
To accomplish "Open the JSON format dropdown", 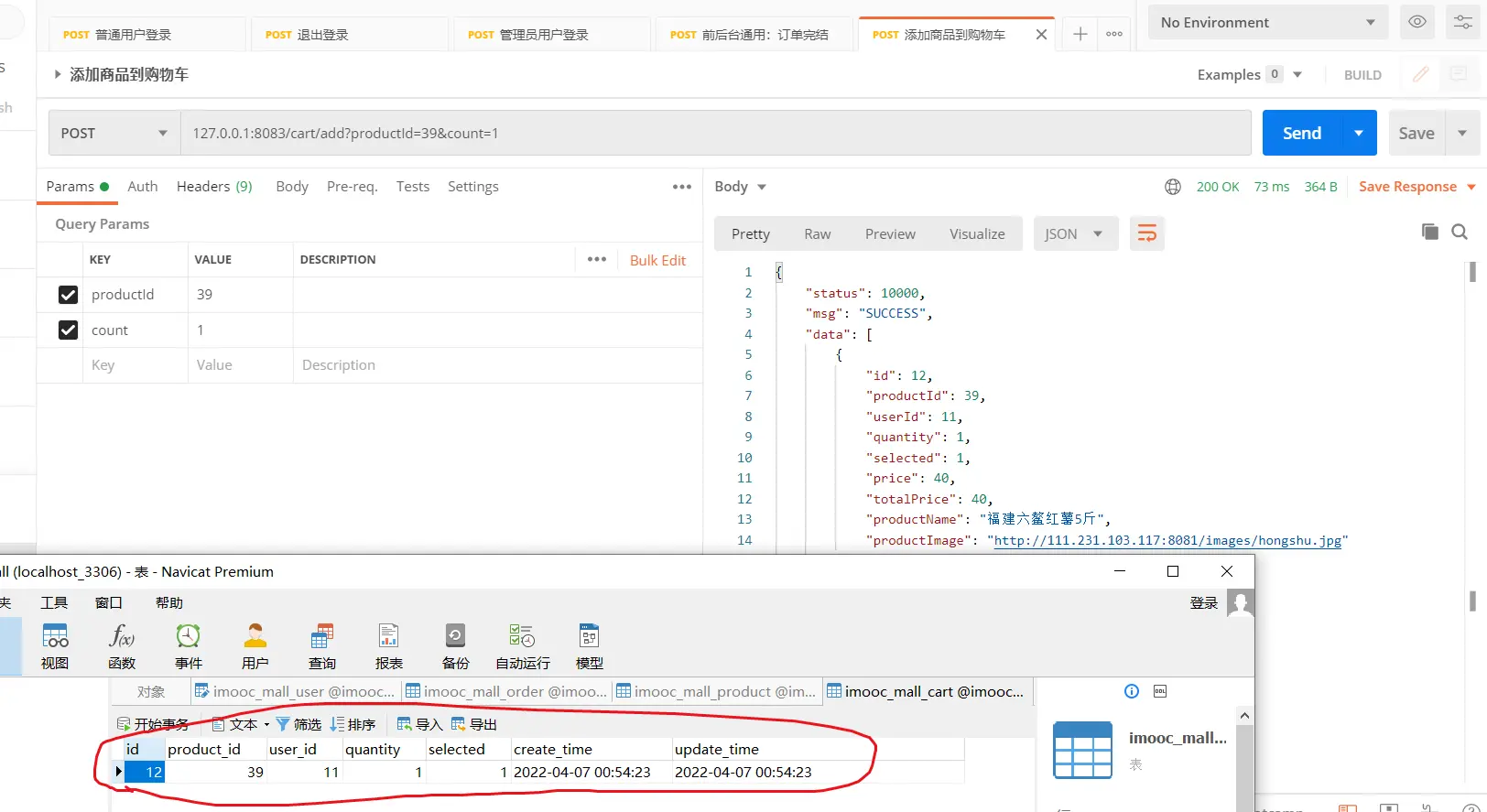I will (x=1073, y=234).
